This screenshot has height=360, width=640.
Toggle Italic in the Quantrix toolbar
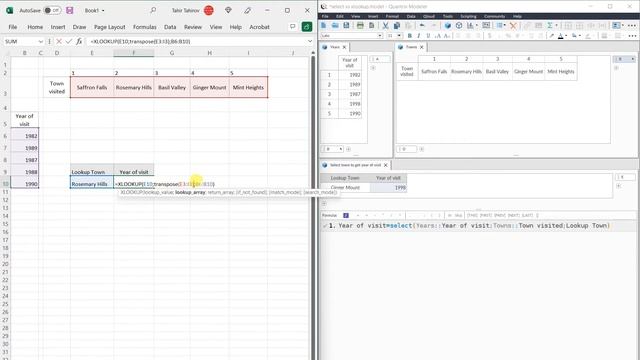click(x=419, y=36)
